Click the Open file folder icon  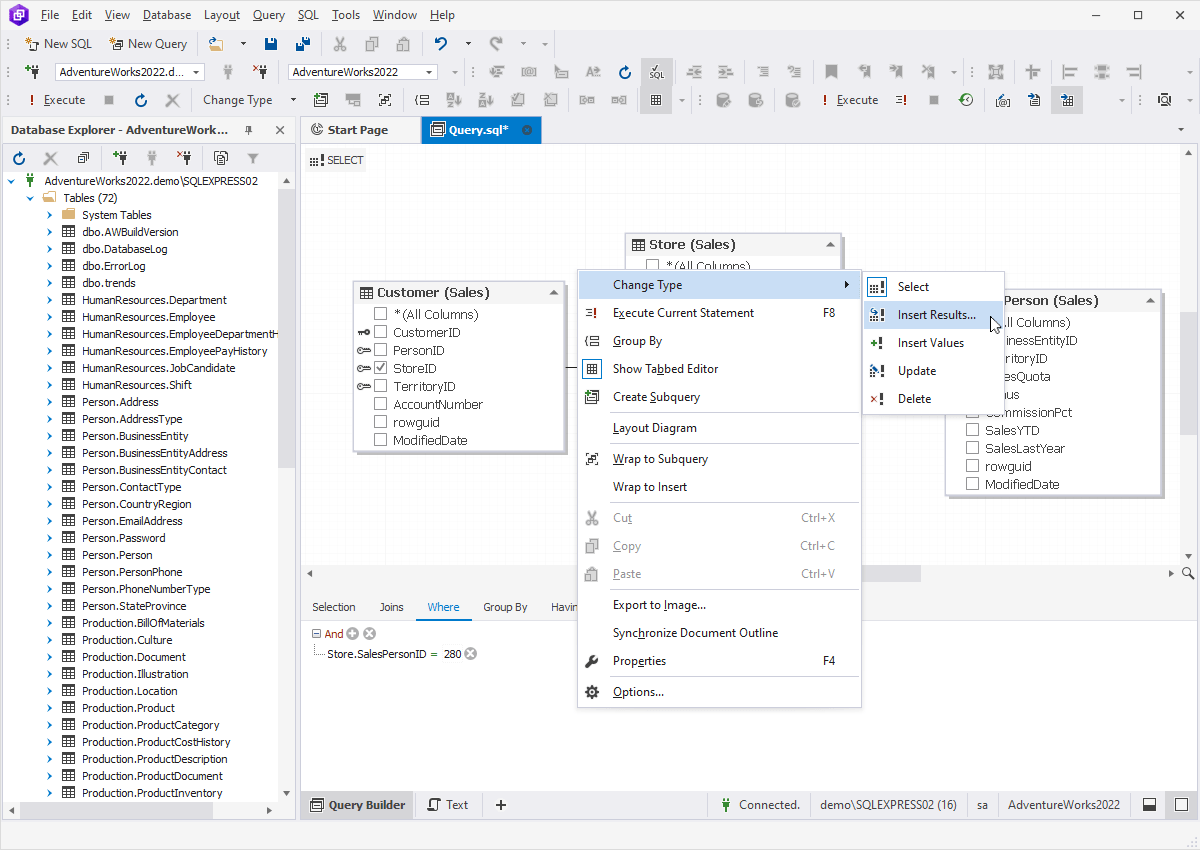coord(216,44)
